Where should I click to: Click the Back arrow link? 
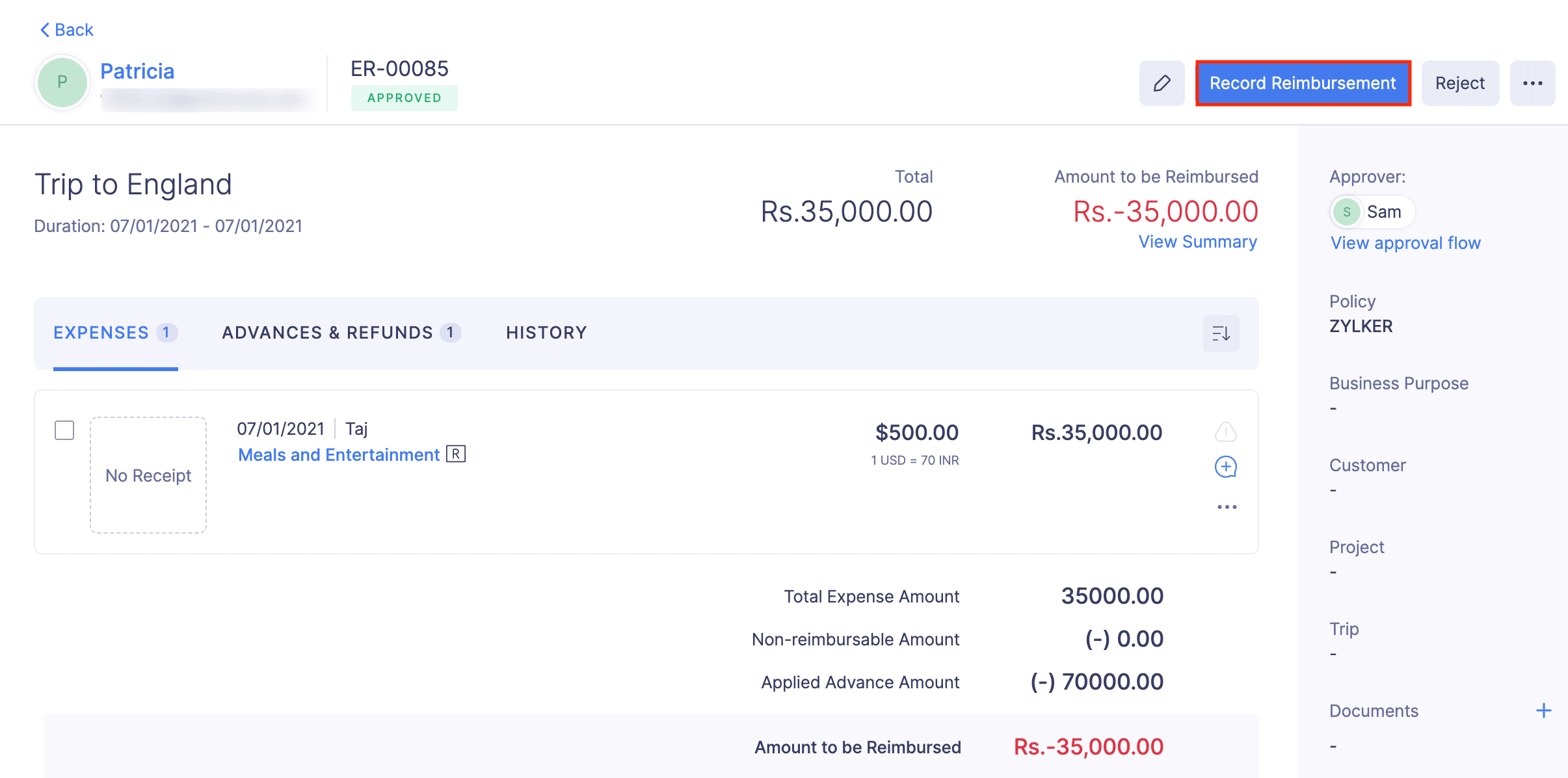point(67,30)
